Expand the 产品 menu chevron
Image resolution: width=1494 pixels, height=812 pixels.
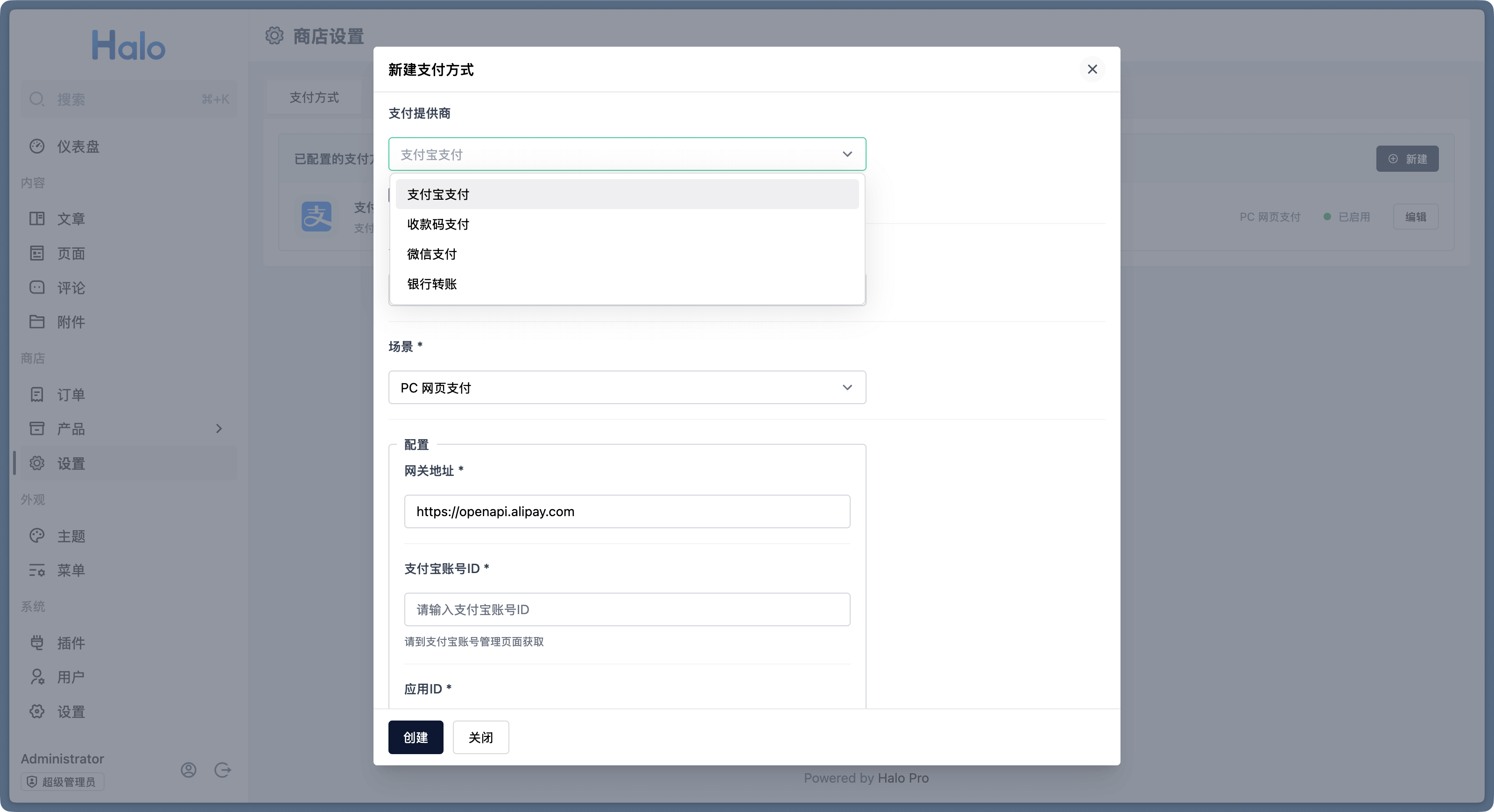click(218, 429)
